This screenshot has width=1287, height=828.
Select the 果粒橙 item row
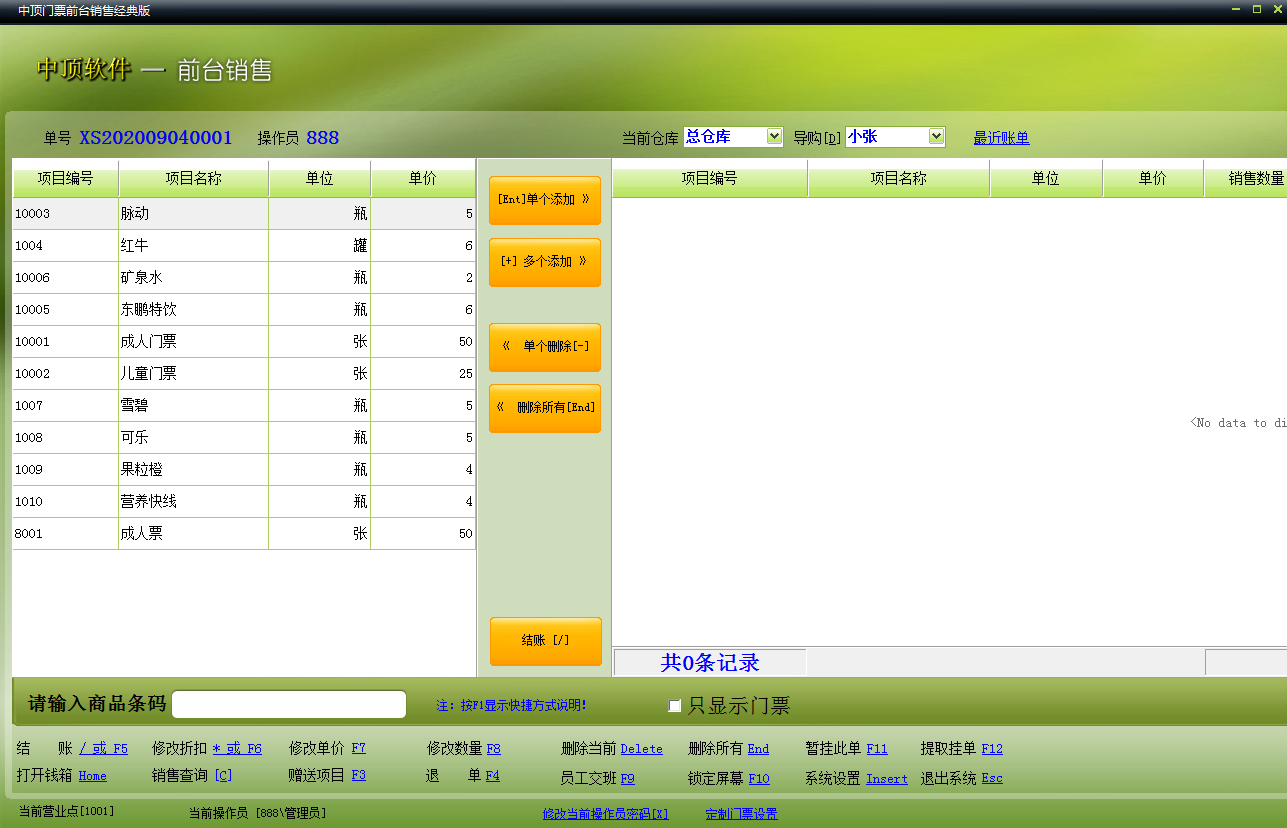pyautogui.click(x=244, y=470)
